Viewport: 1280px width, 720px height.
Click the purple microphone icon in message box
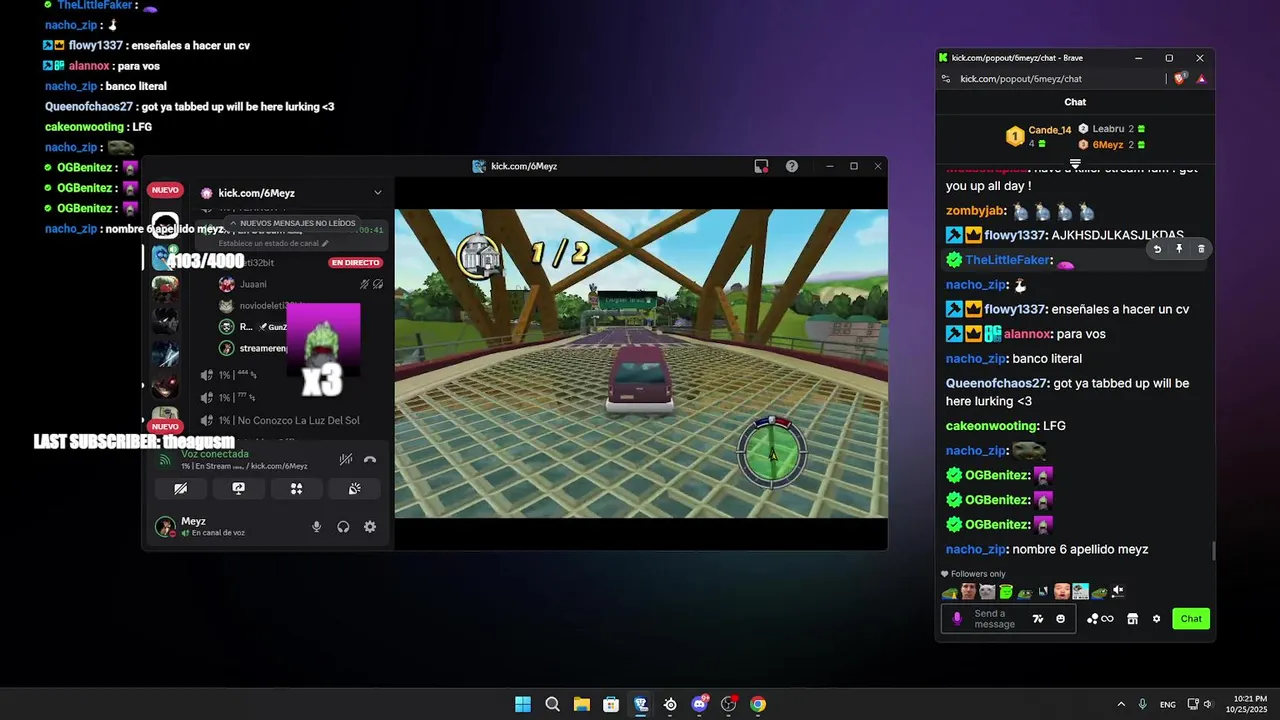(x=957, y=619)
